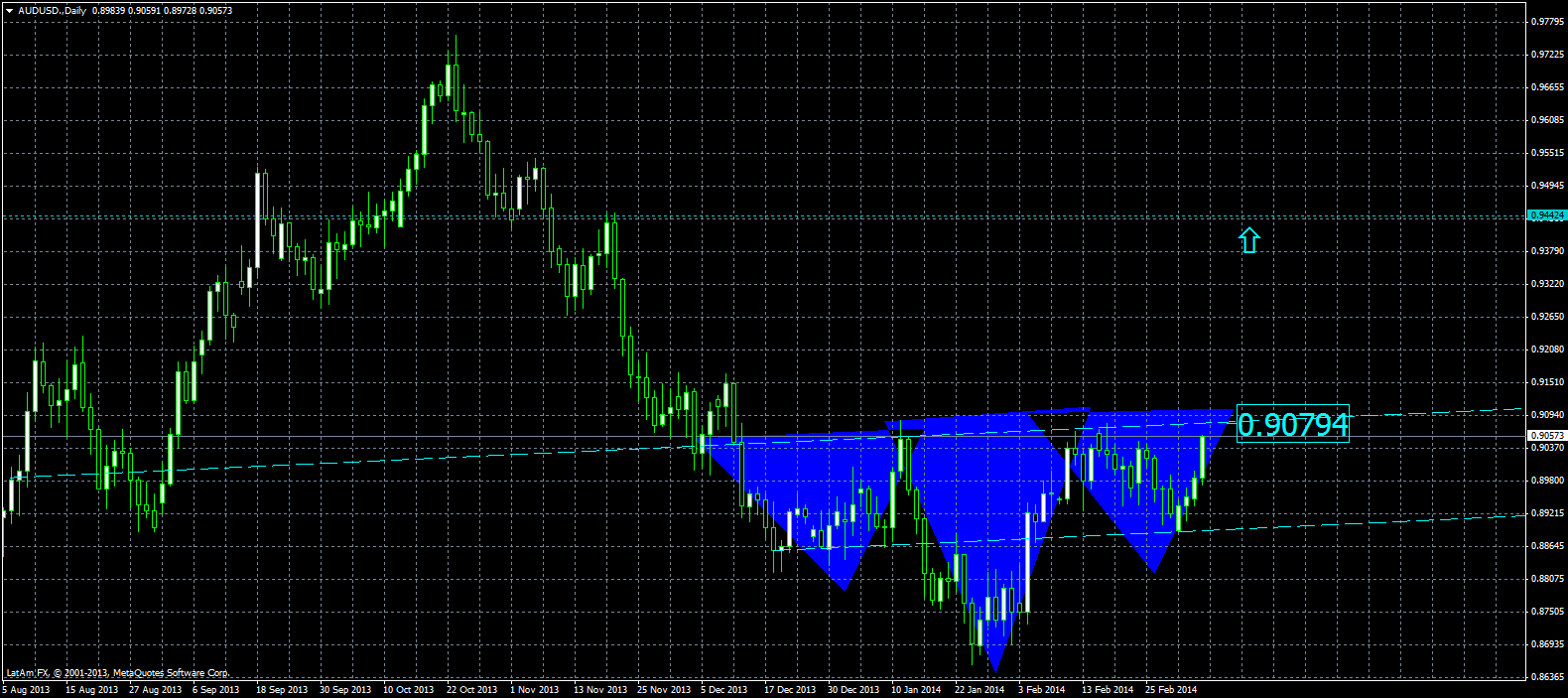Click the 18 Sep 2013 date label

click(282, 689)
